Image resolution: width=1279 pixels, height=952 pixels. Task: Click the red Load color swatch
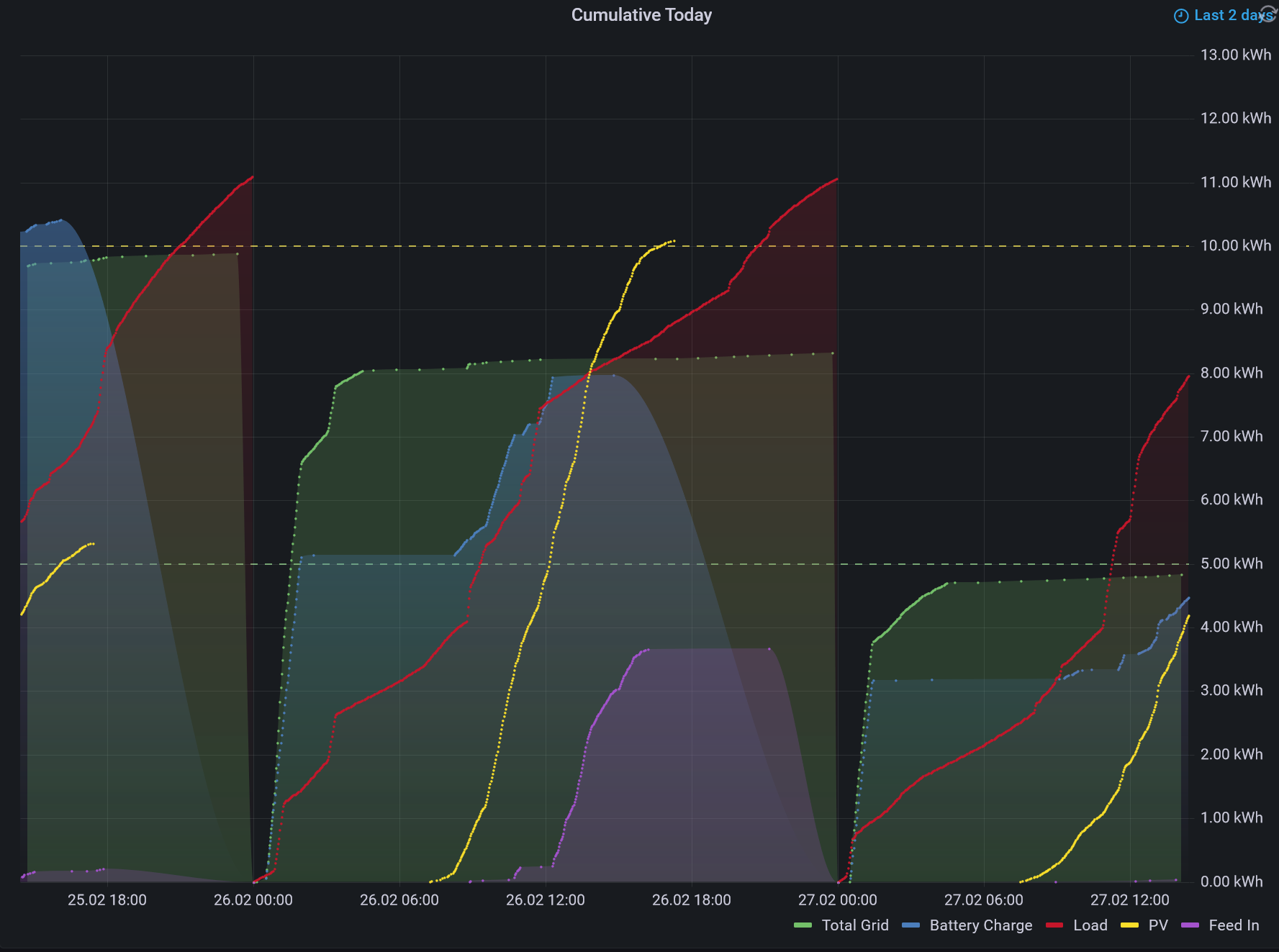coord(1054,925)
